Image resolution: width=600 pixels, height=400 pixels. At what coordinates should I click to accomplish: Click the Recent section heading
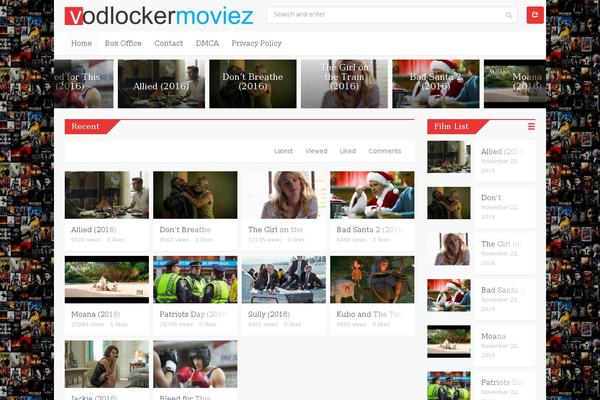pos(85,126)
